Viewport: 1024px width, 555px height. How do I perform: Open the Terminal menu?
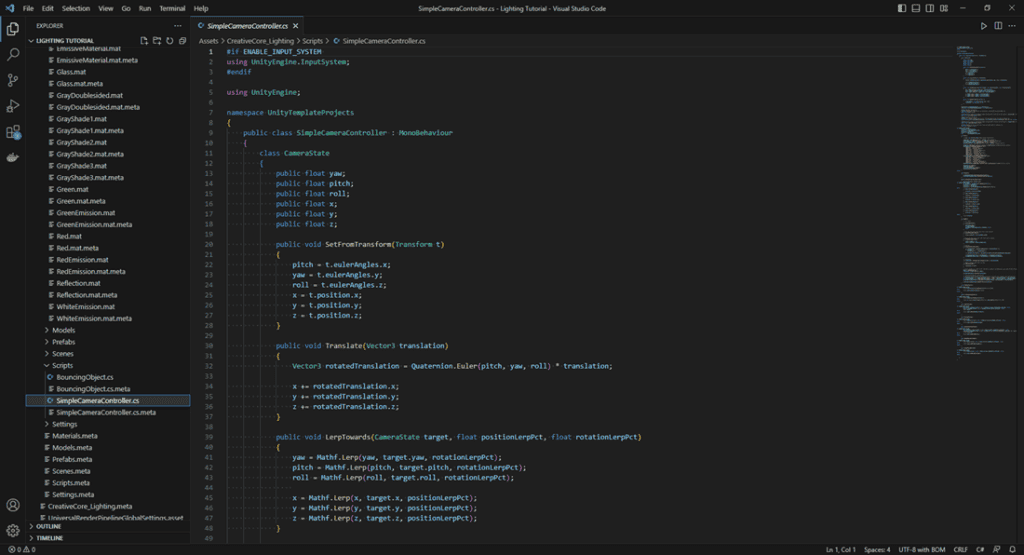coord(172,8)
